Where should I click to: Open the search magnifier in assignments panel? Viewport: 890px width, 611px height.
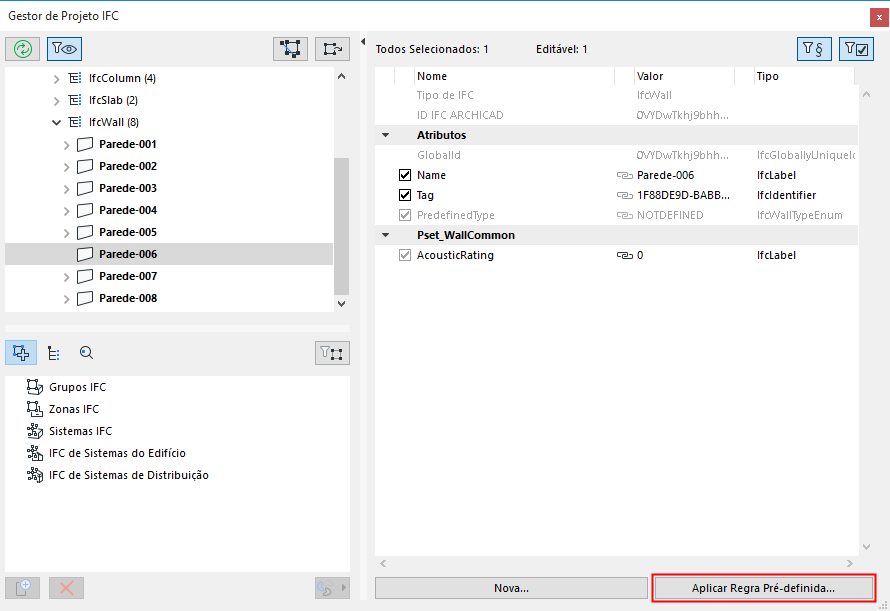click(87, 352)
